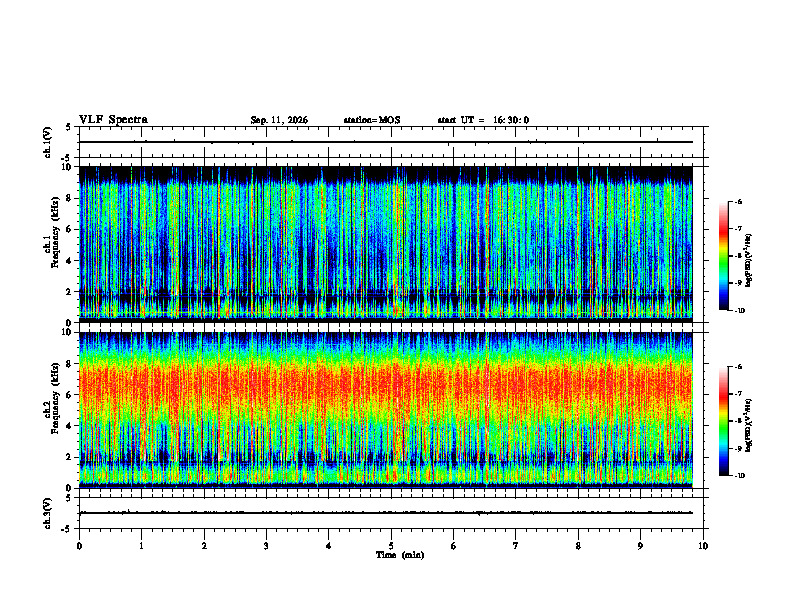
Task: Click the ch.2 color scale bar
Action: pyautogui.click(x=723, y=421)
